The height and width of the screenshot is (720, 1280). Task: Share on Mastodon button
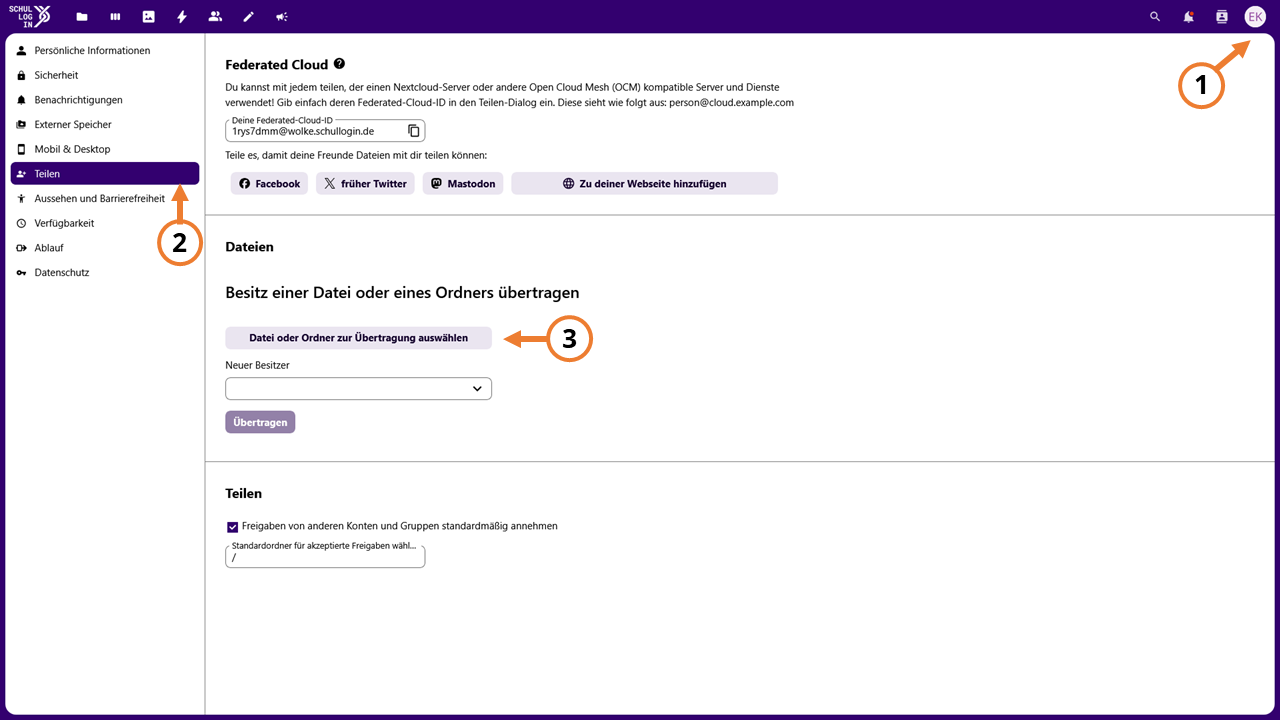click(463, 184)
